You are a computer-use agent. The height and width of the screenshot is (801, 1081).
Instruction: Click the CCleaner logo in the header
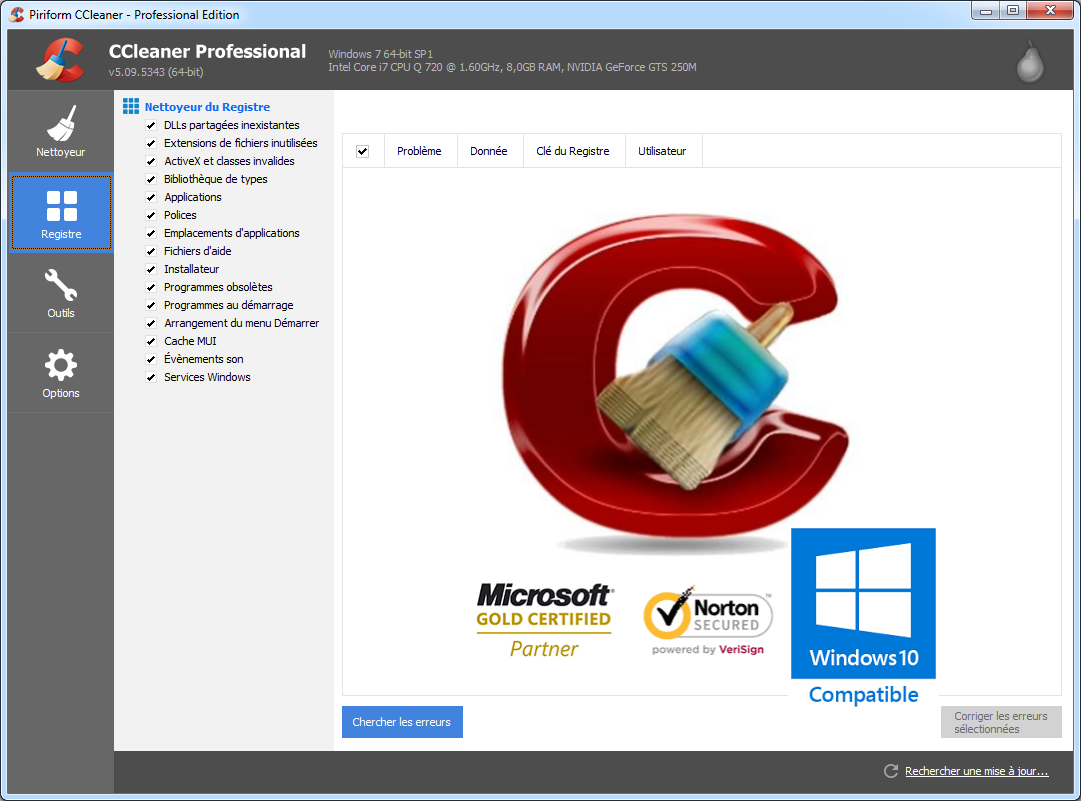click(61, 60)
